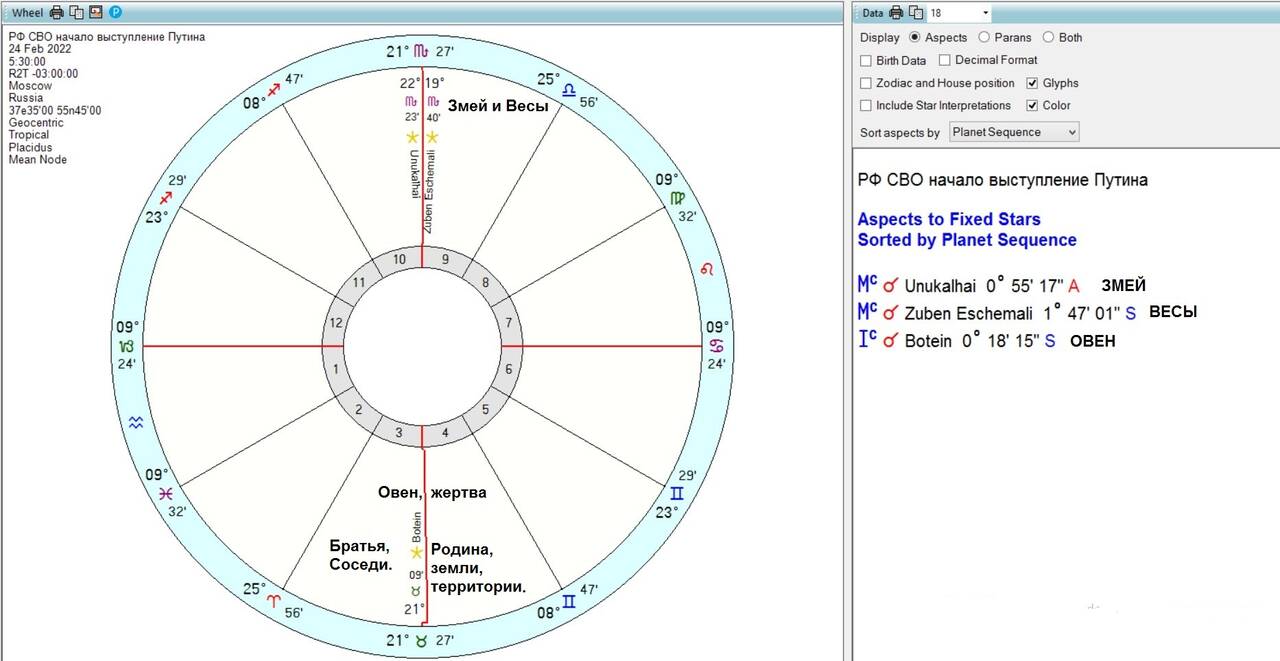Select house 7 segment on inner ring
This screenshot has width=1280, height=661.
pos(509,322)
